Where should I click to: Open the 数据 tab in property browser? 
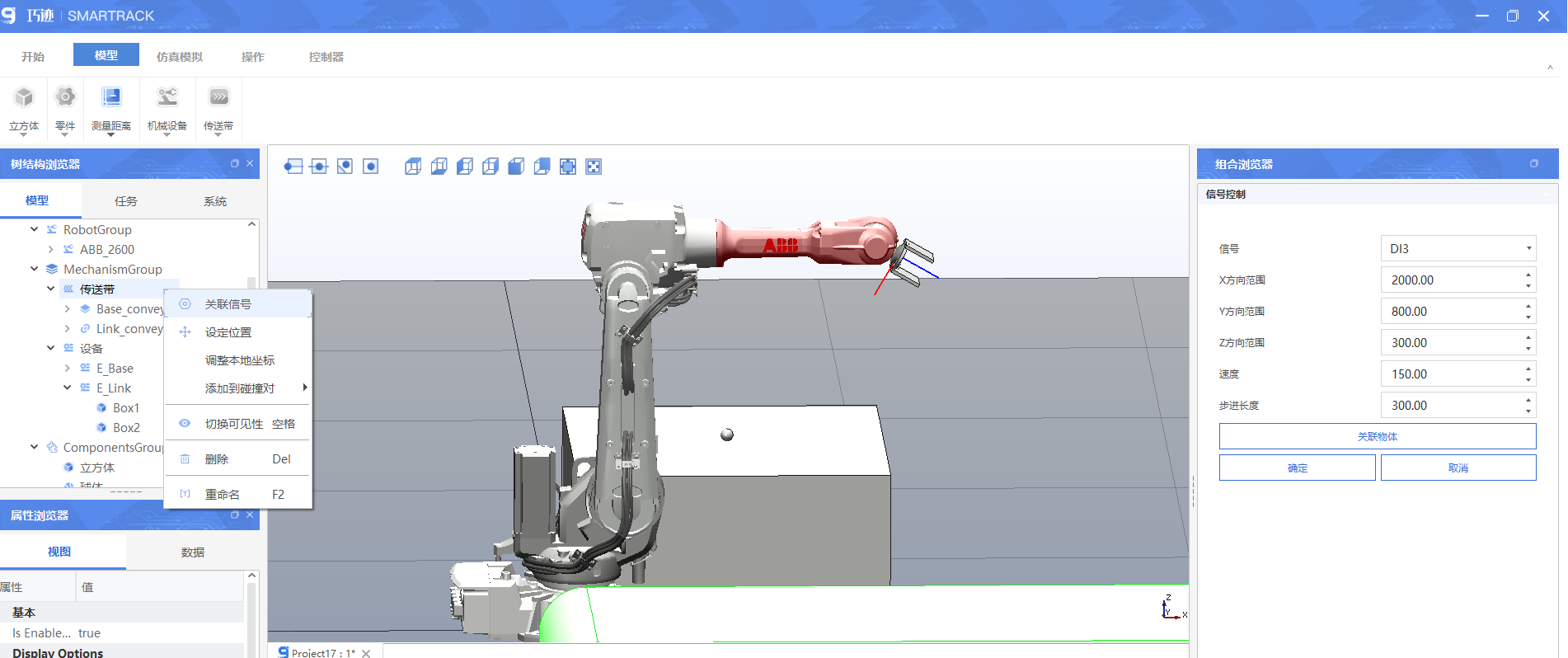tap(193, 552)
